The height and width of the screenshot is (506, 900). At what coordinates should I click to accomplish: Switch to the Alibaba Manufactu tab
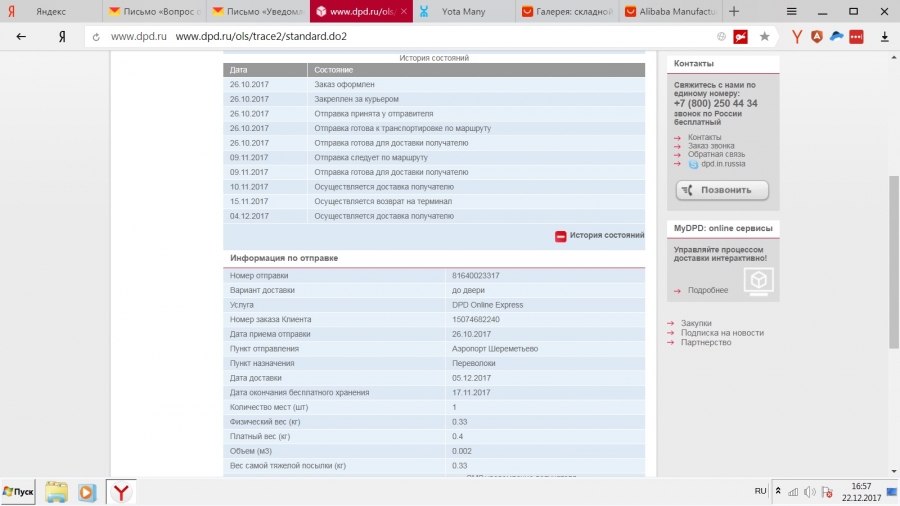pyautogui.click(x=670, y=11)
